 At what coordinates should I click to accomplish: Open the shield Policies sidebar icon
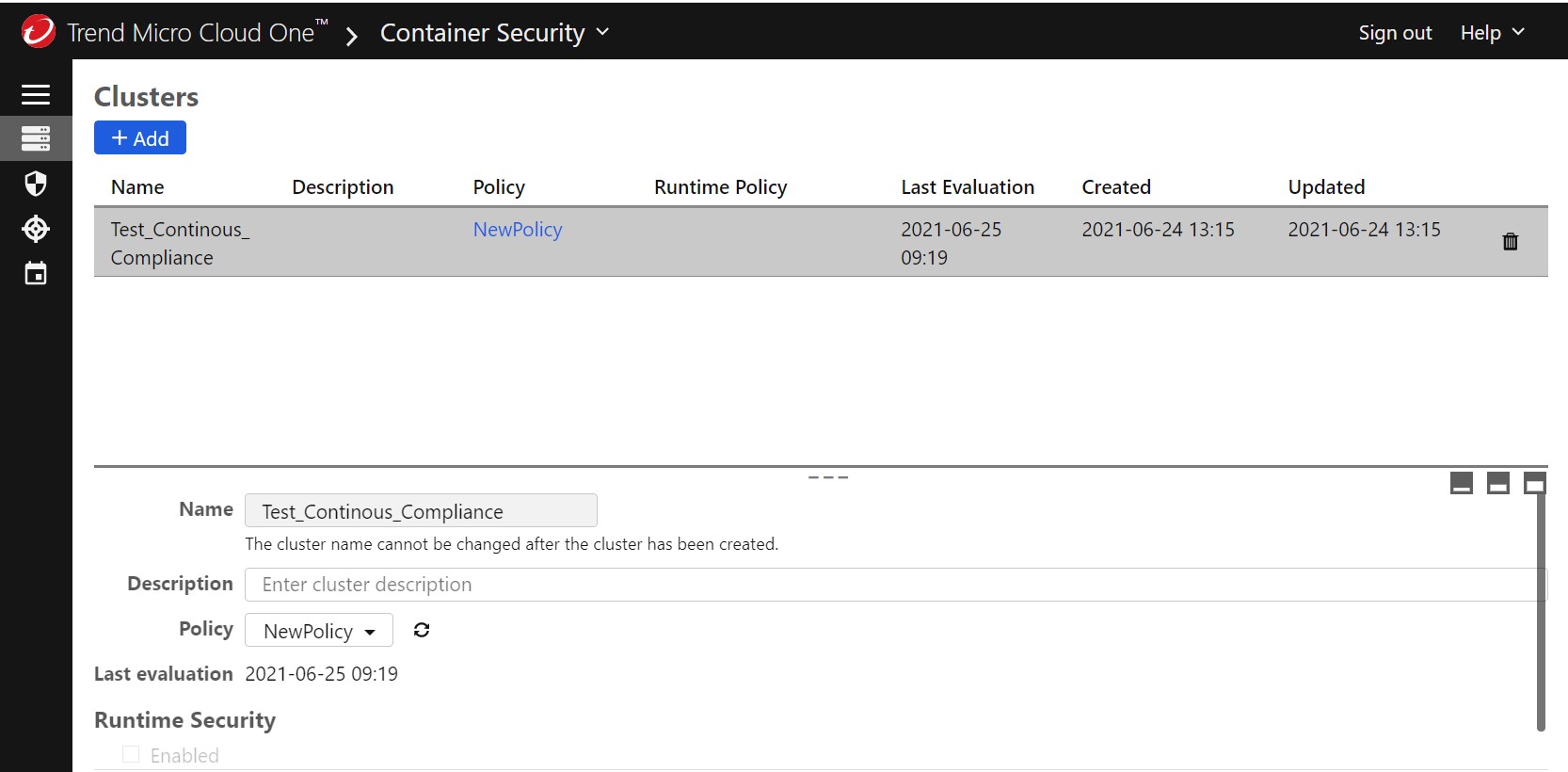point(36,184)
